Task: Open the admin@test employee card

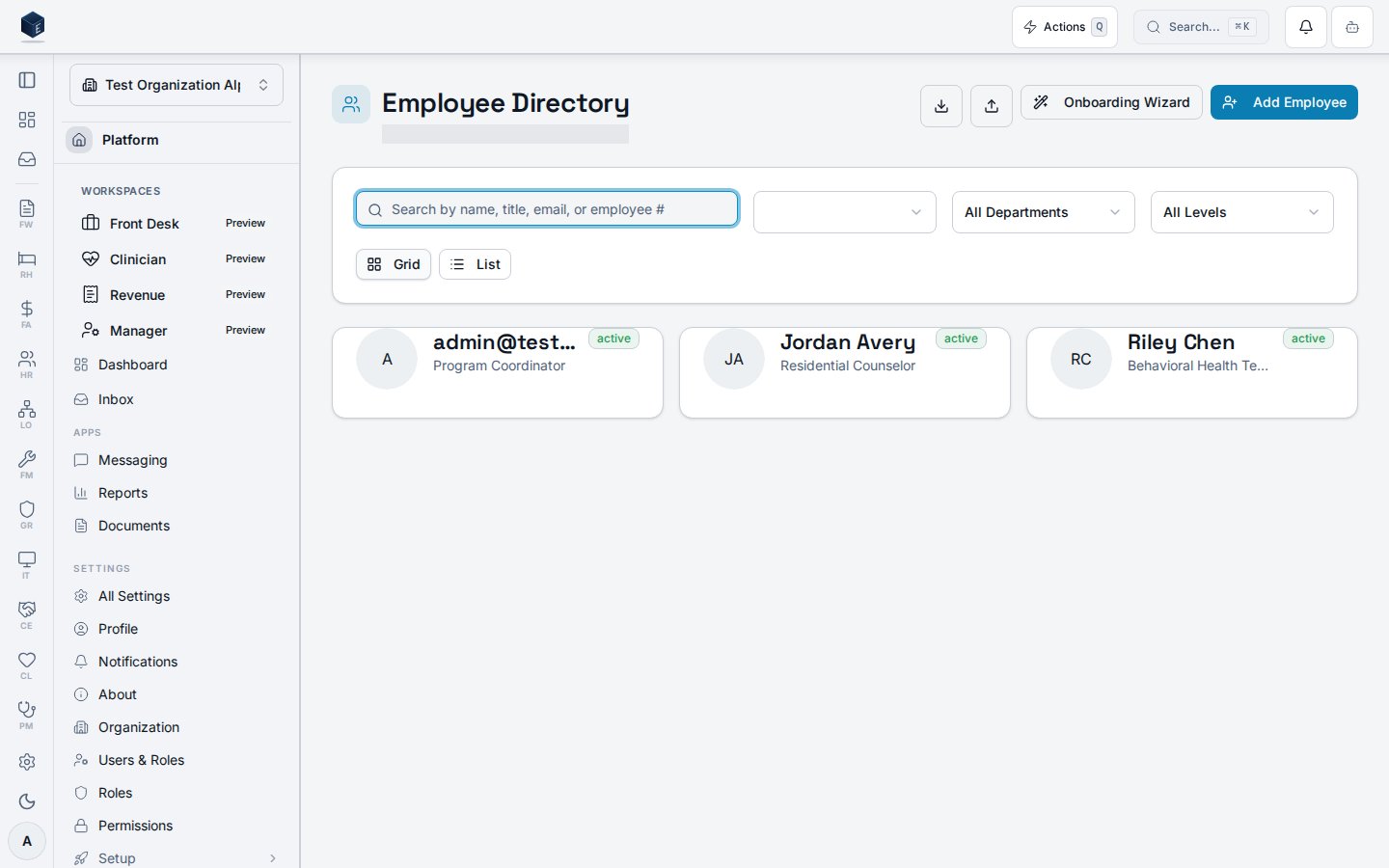Action: 498,373
